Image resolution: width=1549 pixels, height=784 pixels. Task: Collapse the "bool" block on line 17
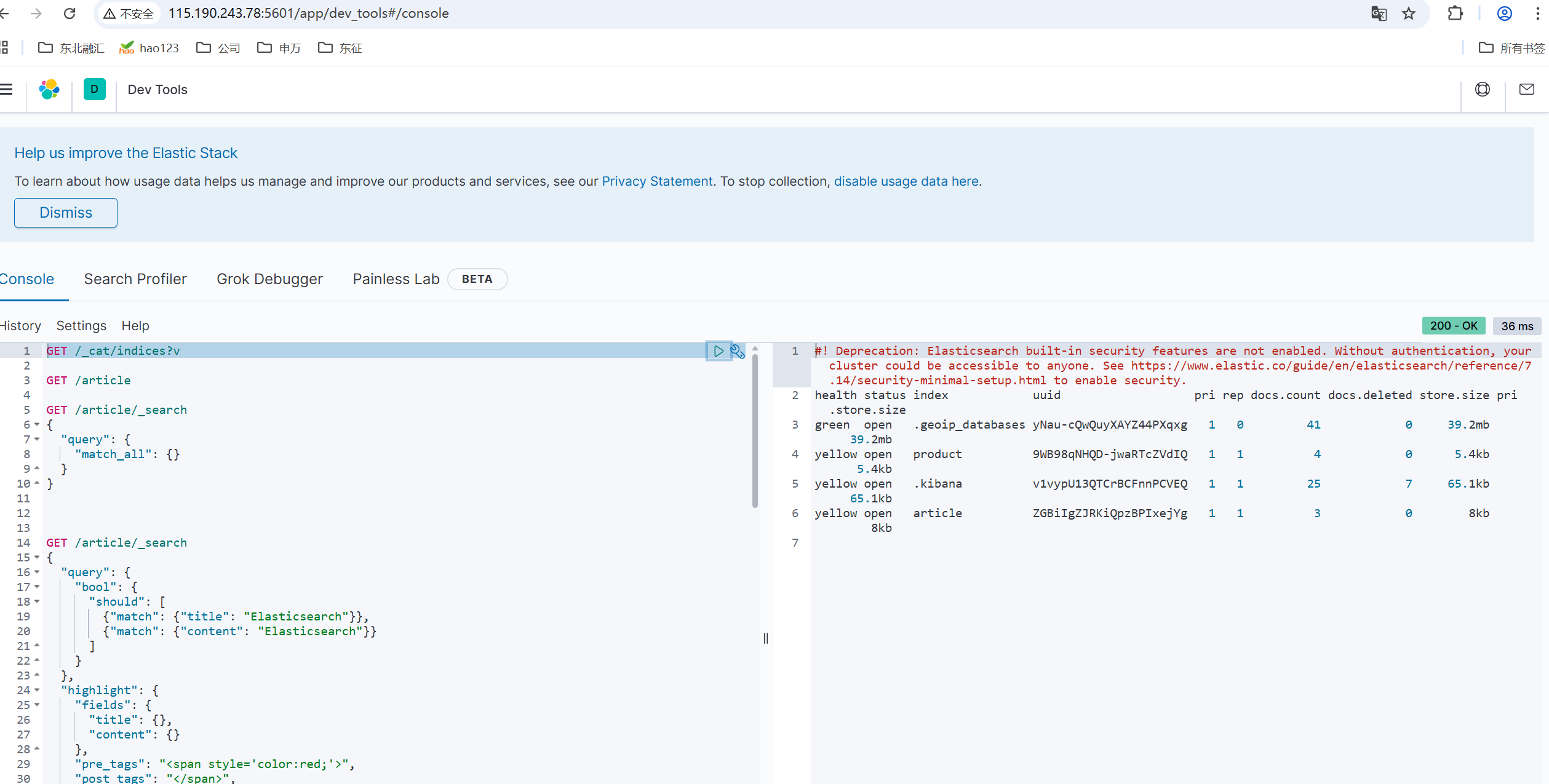(37, 587)
